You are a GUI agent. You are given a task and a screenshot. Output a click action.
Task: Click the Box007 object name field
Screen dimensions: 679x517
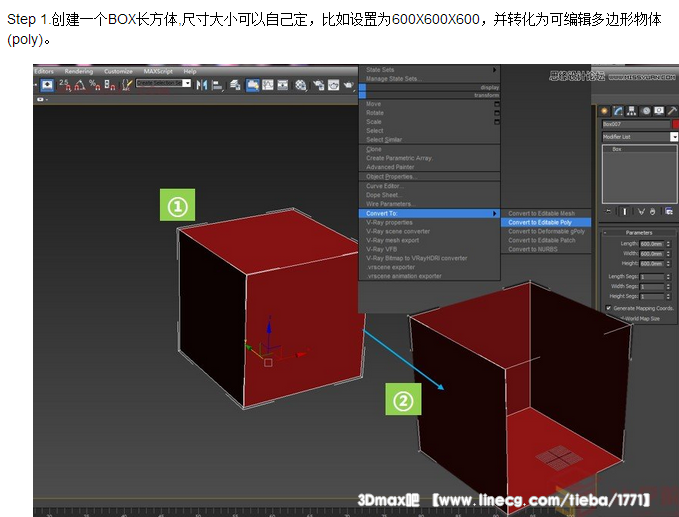point(636,124)
